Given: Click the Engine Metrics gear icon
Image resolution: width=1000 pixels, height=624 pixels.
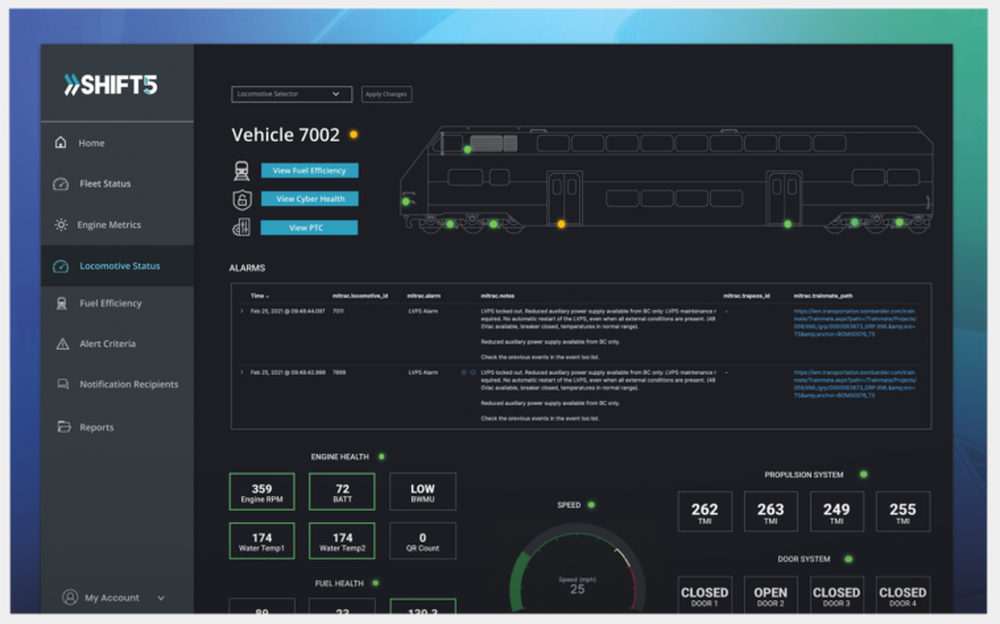Looking at the screenshot, I should point(61,225).
